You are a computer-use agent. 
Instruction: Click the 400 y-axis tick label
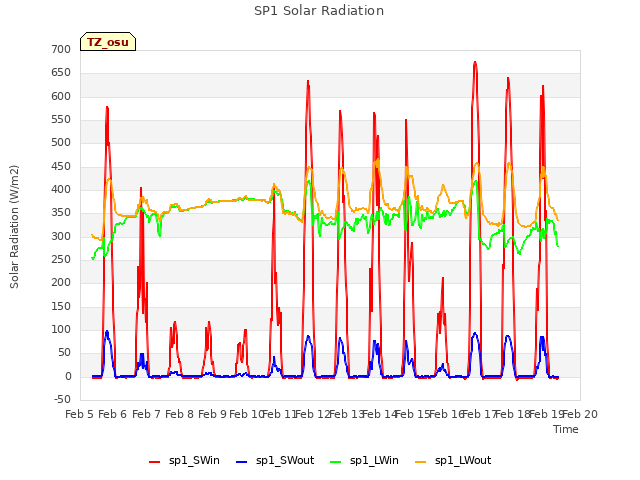61,189
